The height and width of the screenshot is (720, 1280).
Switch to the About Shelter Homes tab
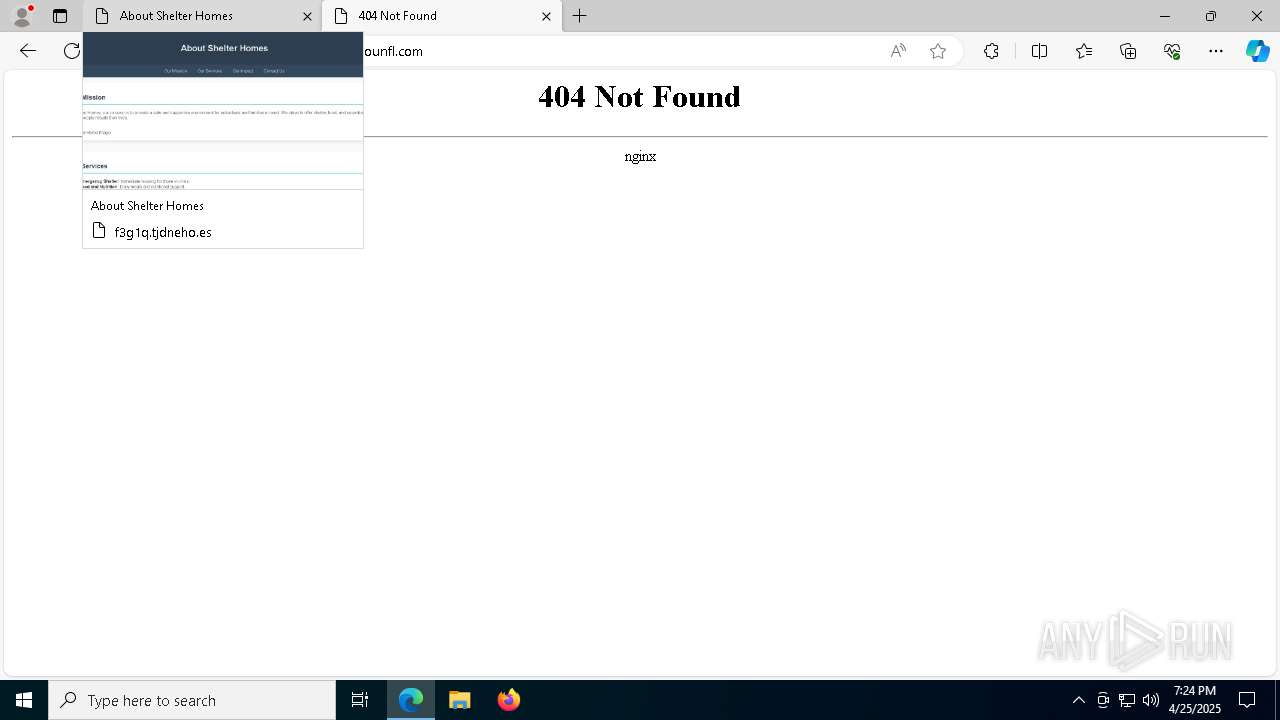[x=202, y=16]
